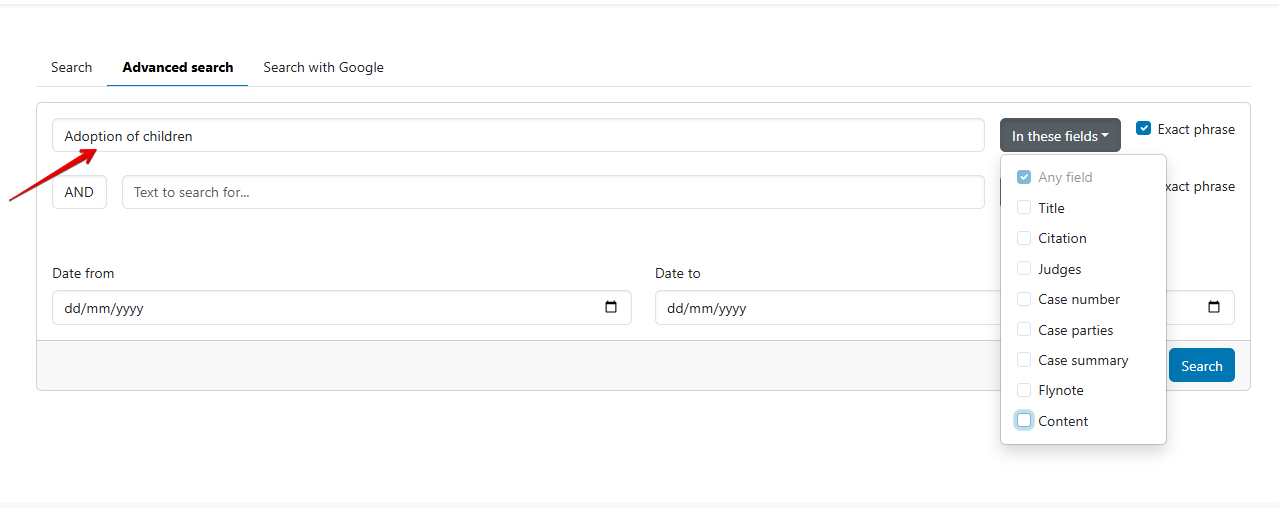1279x508 pixels.
Task: Click the blue Search button
Action: point(1202,365)
